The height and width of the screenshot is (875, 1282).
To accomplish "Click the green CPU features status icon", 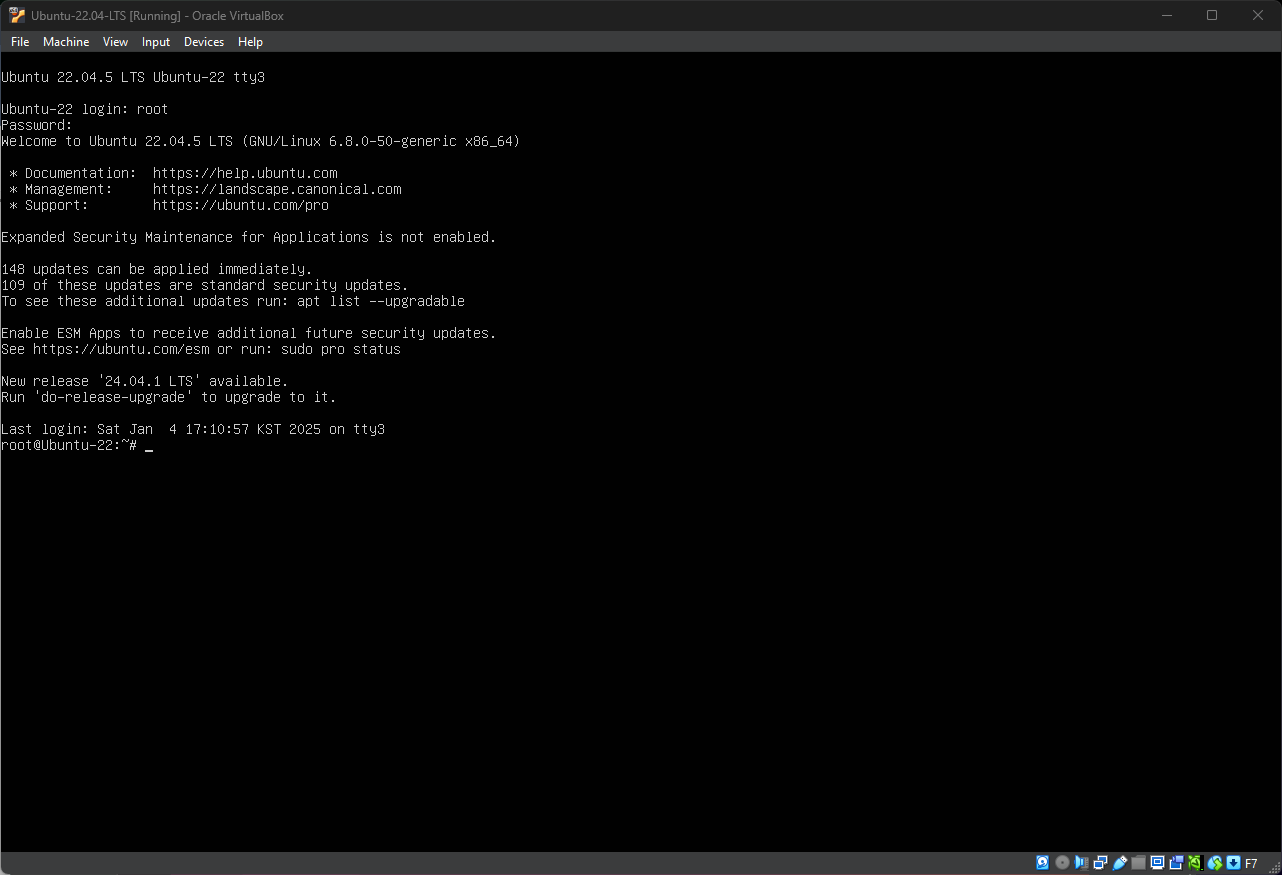I will pyautogui.click(x=1195, y=863).
